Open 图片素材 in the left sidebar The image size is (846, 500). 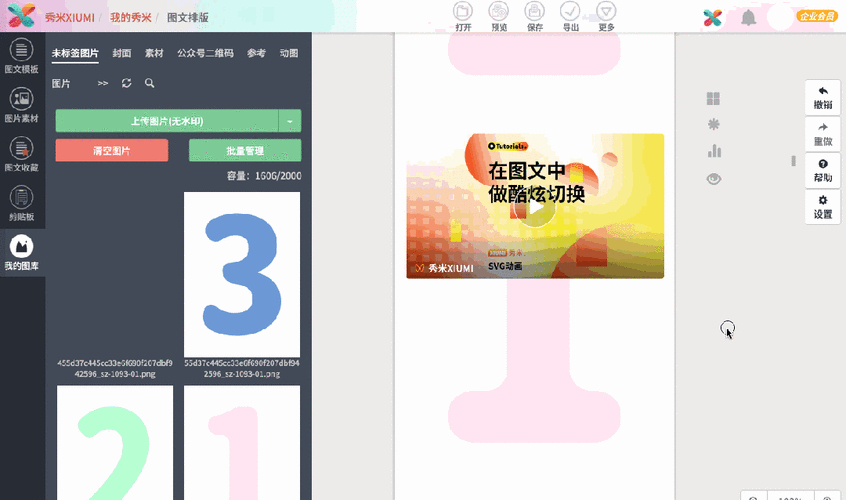click(21, 105)
